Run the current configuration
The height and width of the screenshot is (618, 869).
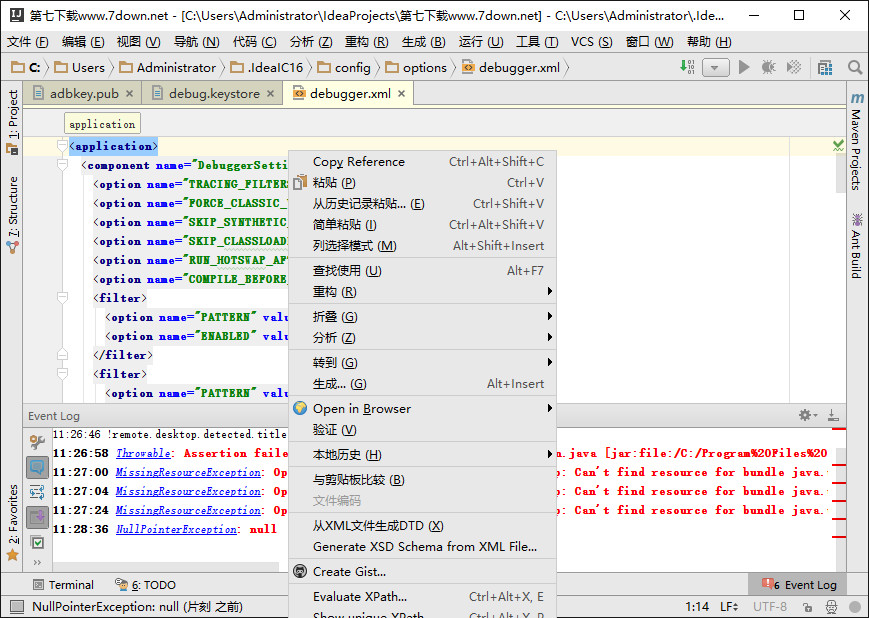(744, 68)
